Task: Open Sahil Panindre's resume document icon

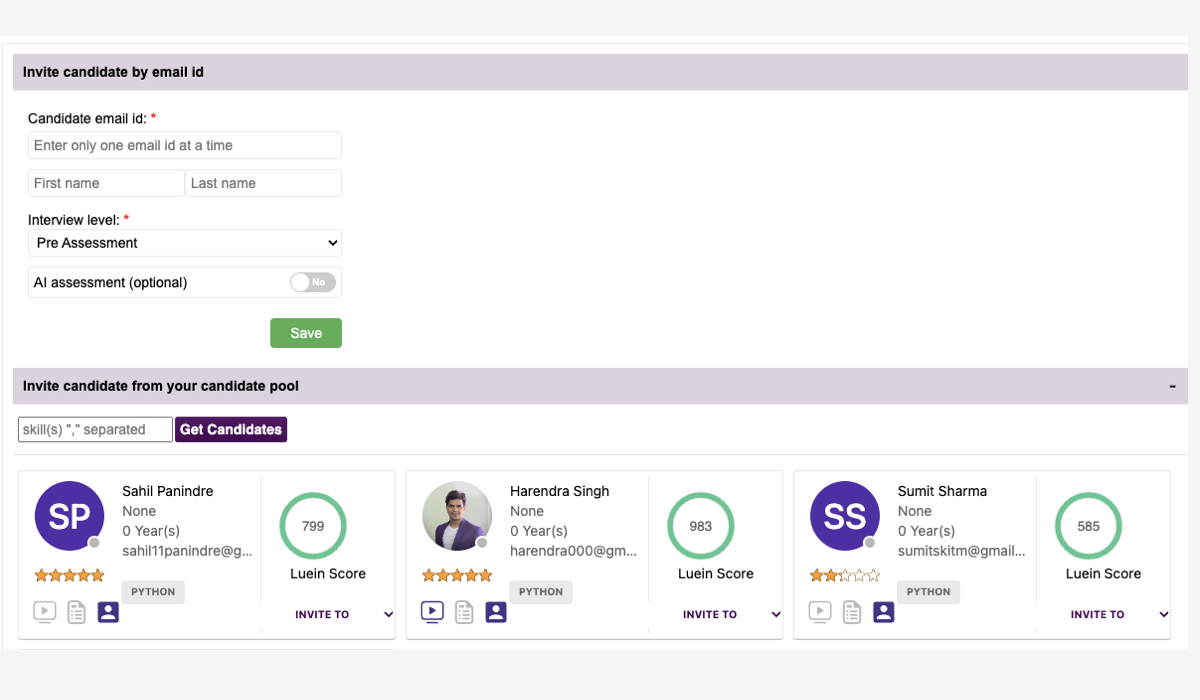Action: (76, 612)
